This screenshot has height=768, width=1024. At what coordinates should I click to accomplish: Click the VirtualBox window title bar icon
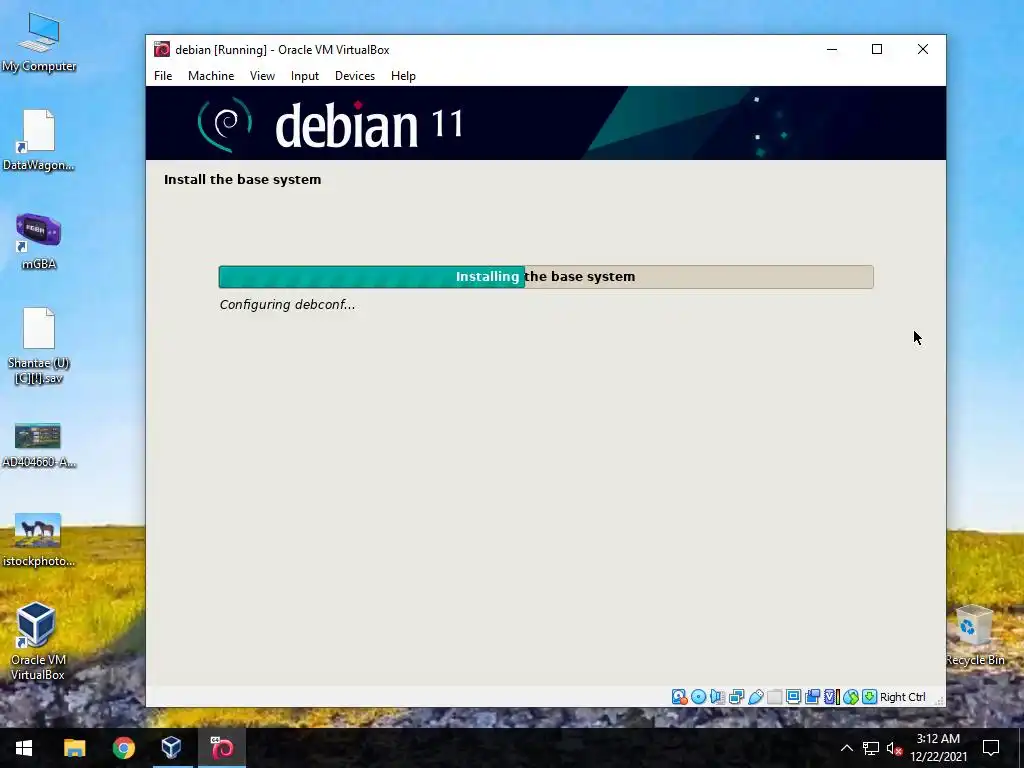pyautogui.click(x=162, y=50)
